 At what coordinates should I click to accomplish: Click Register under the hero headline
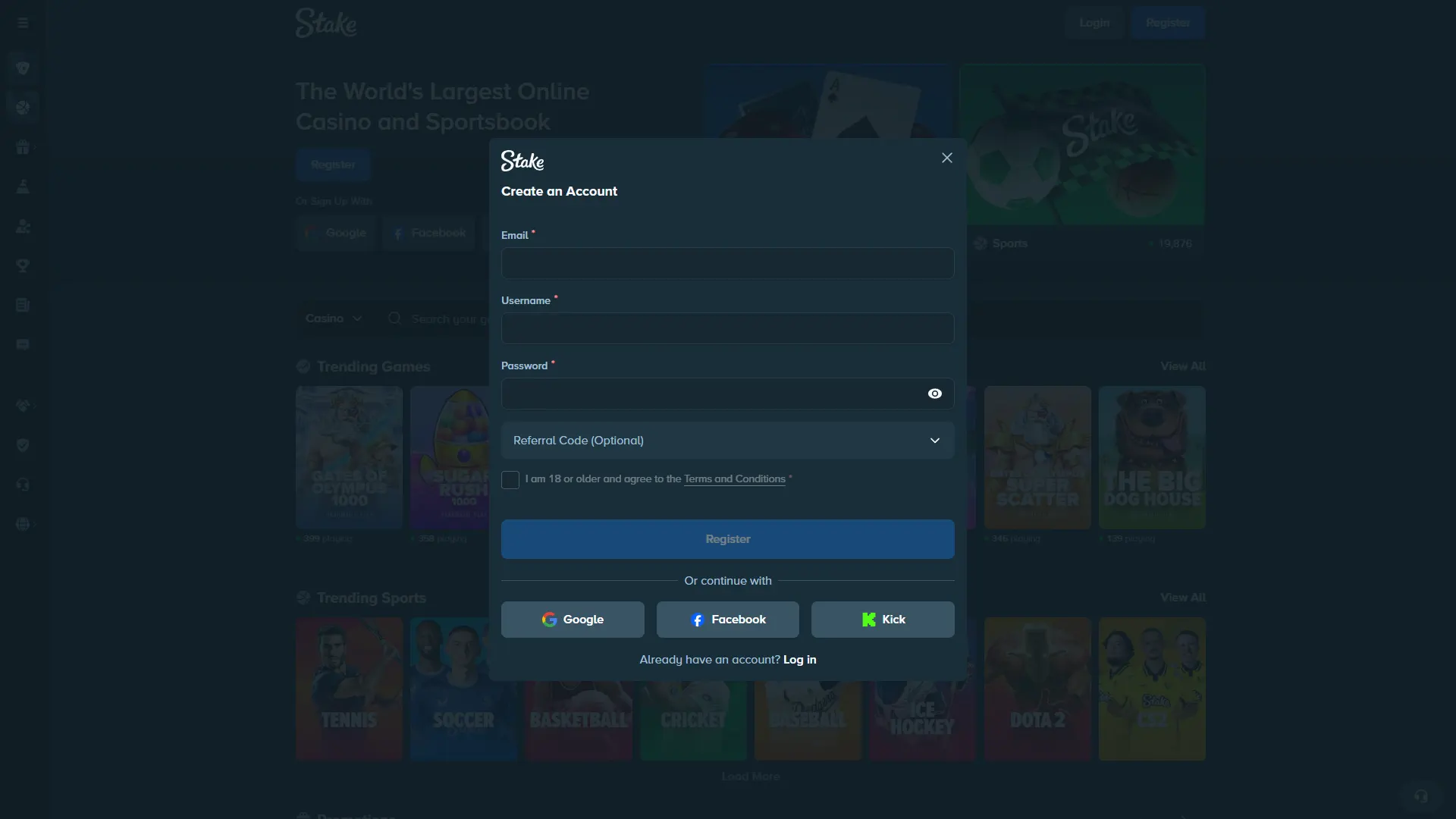click(x=333, y=165)
